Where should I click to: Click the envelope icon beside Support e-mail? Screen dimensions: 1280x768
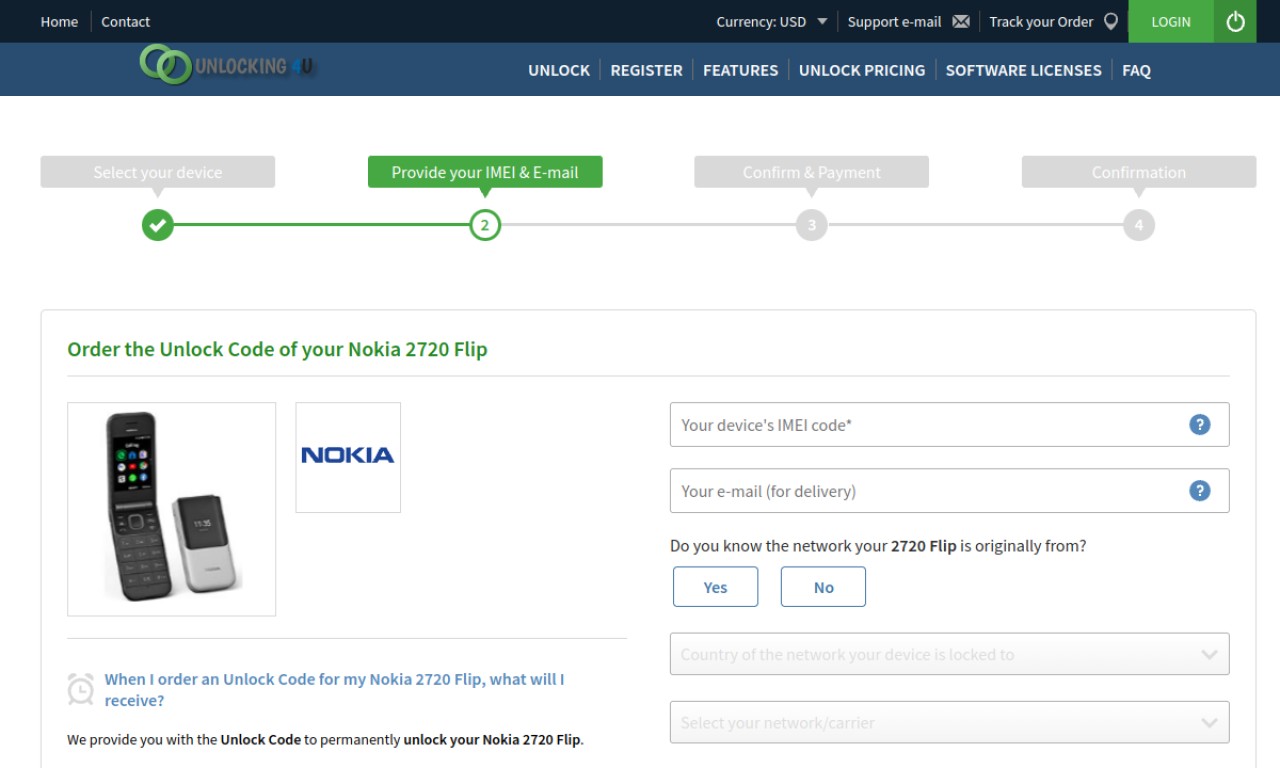pos(961,21)
